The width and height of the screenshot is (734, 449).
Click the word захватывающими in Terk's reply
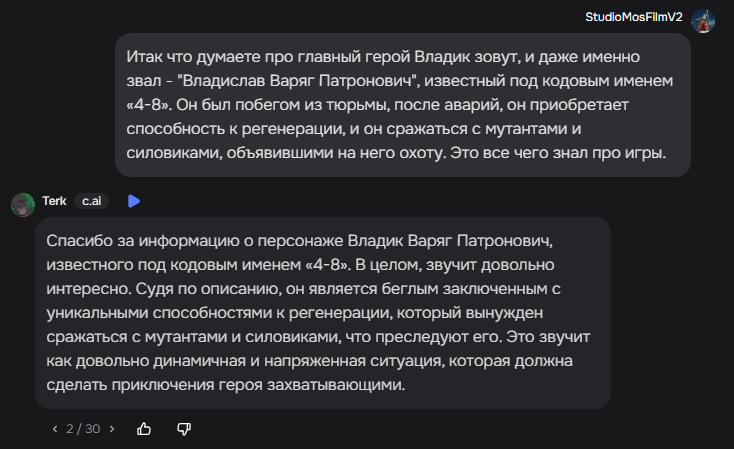[x=336, y=385]
